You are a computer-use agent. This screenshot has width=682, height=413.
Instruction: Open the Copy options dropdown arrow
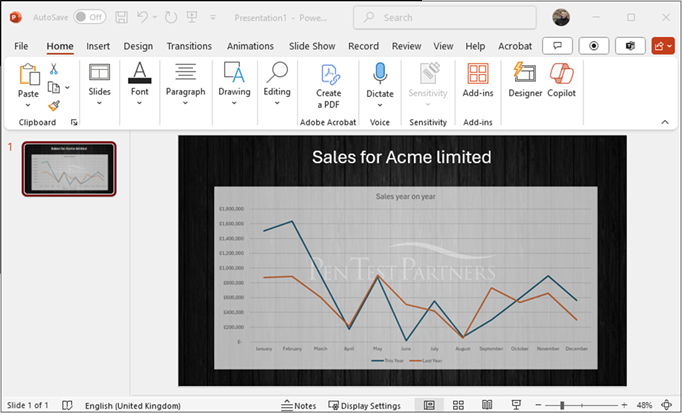tap(67, 87)
